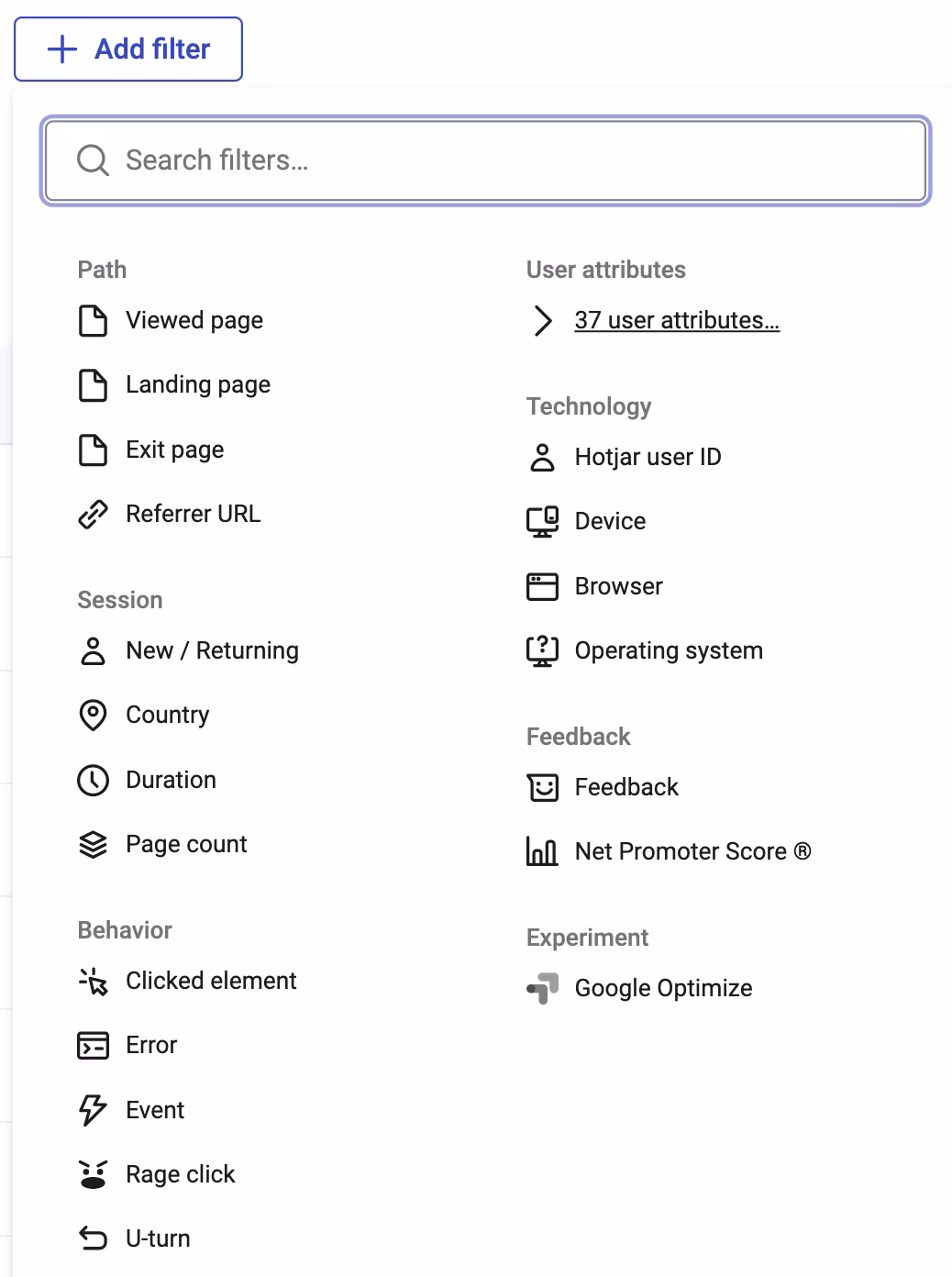
Task: Select the Rage click angry face icon
Action: (93, 1174)
